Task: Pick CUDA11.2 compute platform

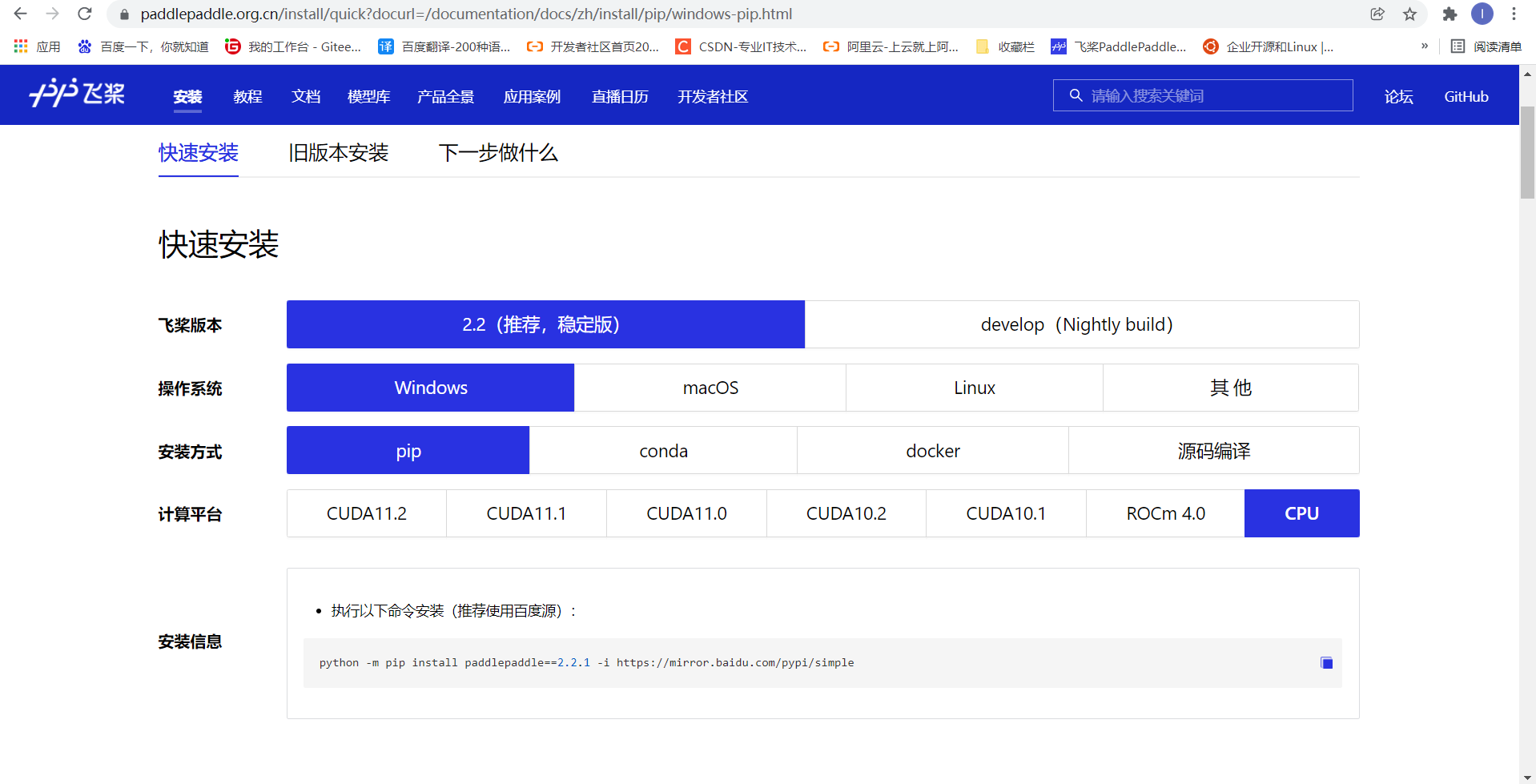Action: (367, 513)
